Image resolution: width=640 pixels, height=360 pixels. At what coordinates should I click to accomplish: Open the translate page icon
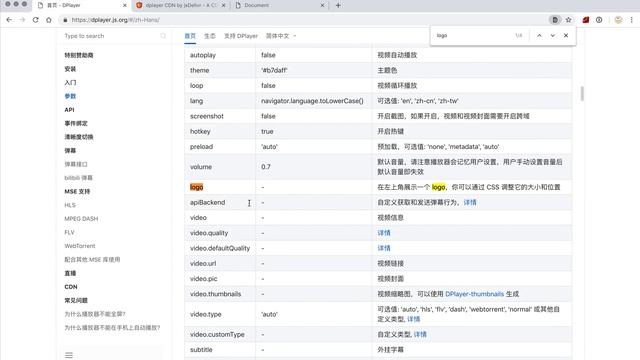click(x=555, y=20)
